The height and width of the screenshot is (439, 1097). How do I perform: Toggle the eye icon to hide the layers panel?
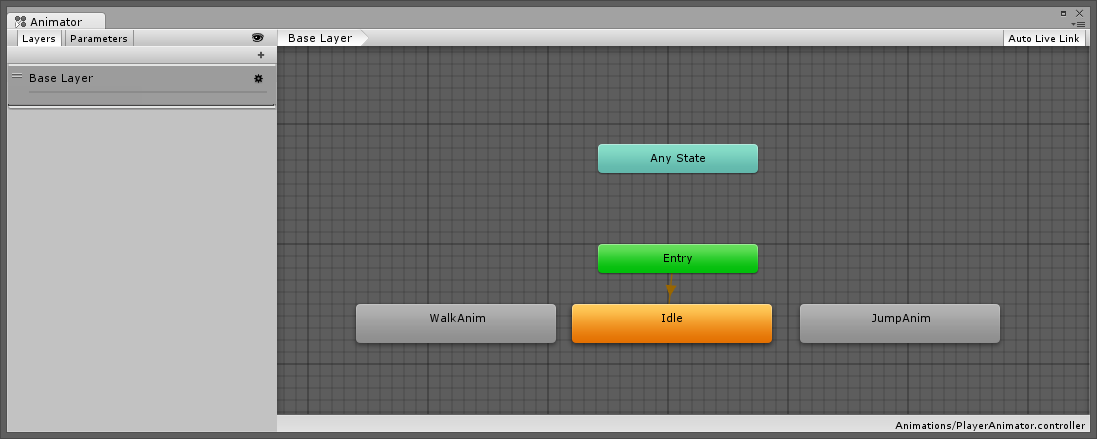[x=257, y=38]
